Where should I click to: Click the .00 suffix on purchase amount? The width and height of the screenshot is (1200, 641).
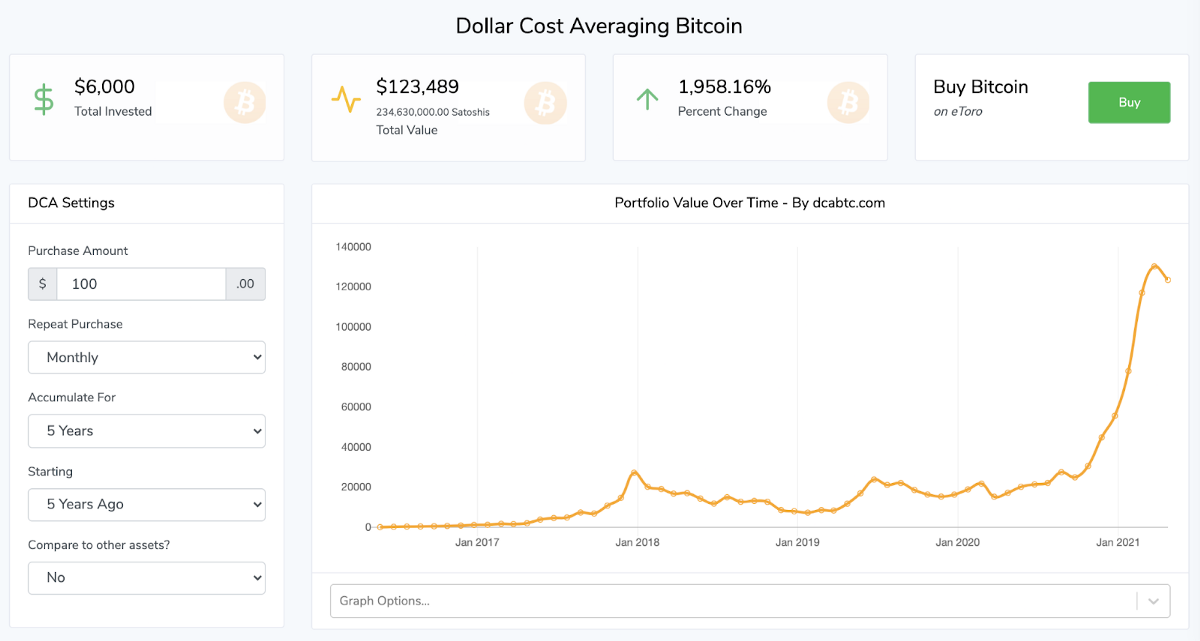tap(246, 284)
